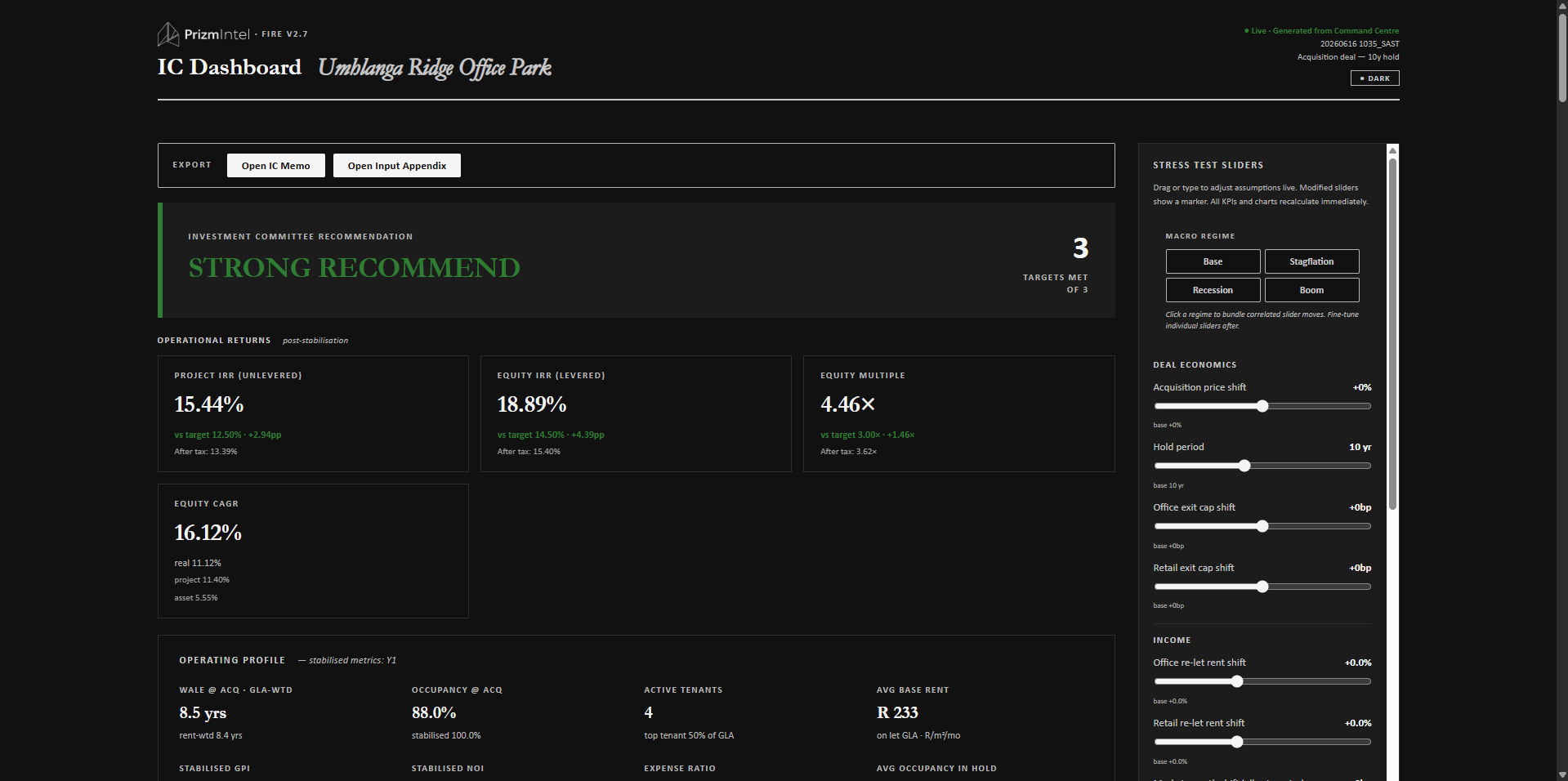Click 'Live · Generated from Command Centre' status
Screen dimensions: 1568x781
pyautogui.click(x=1321, y=31)
